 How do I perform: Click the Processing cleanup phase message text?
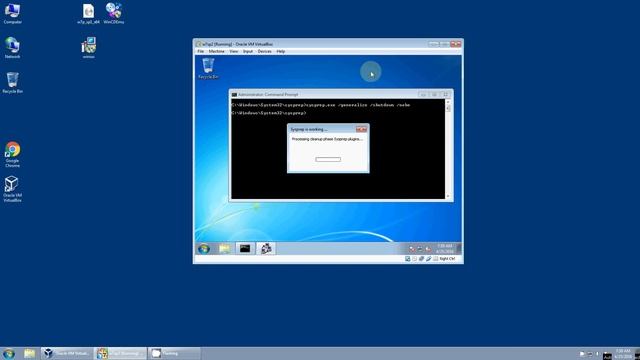tap(327, 139)
